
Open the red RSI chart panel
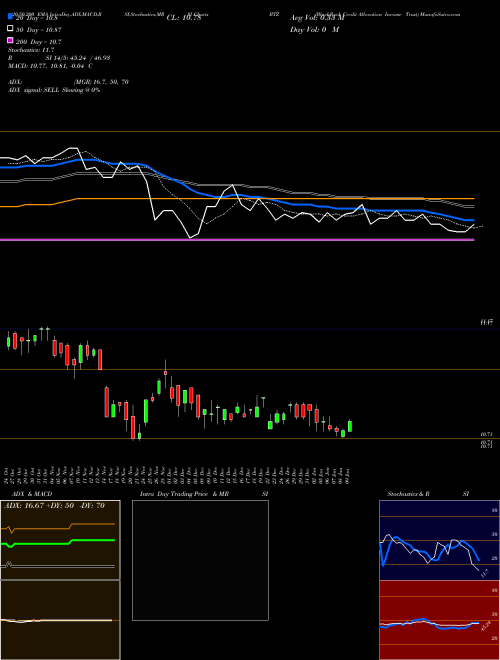pos(439,620)
